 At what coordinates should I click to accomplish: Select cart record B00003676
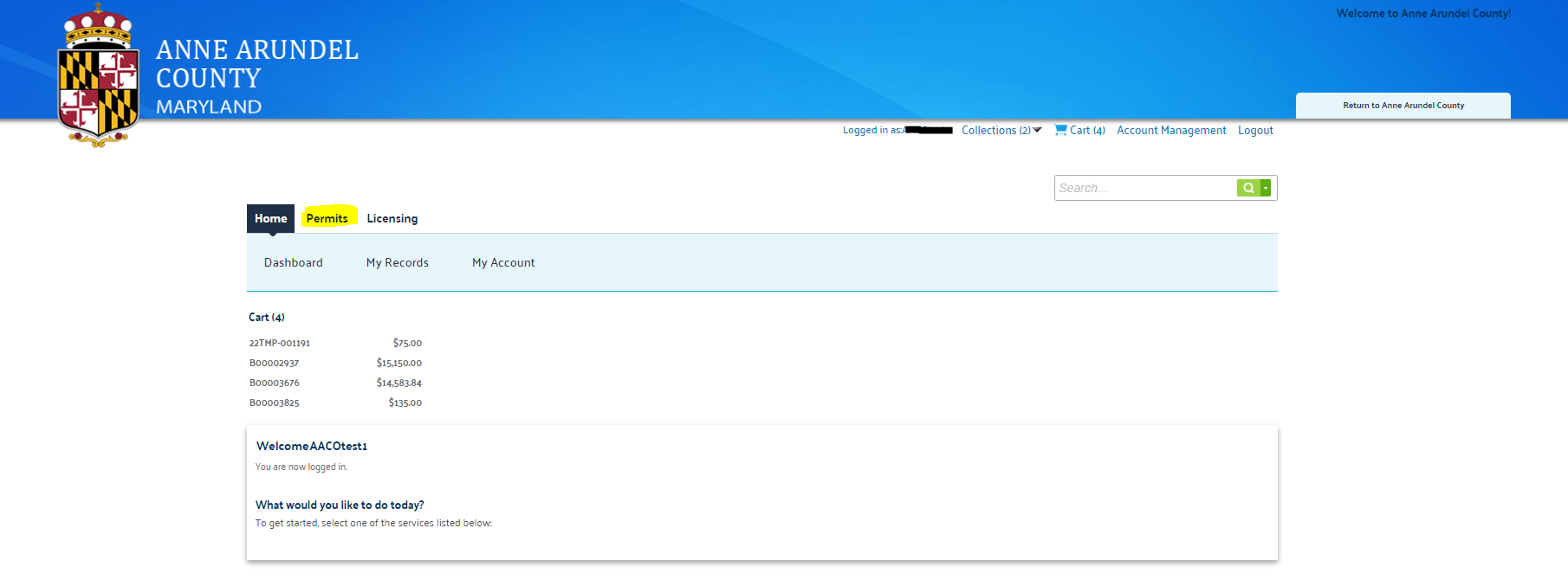[x=275, y=383]
